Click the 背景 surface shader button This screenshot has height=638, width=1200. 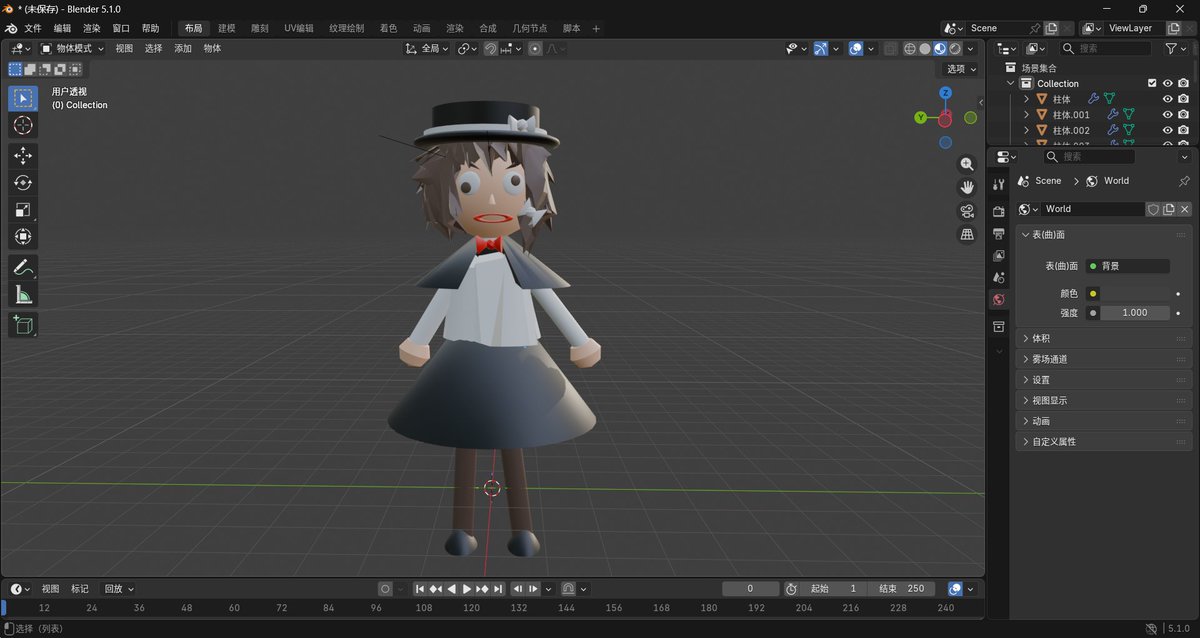1126,266
